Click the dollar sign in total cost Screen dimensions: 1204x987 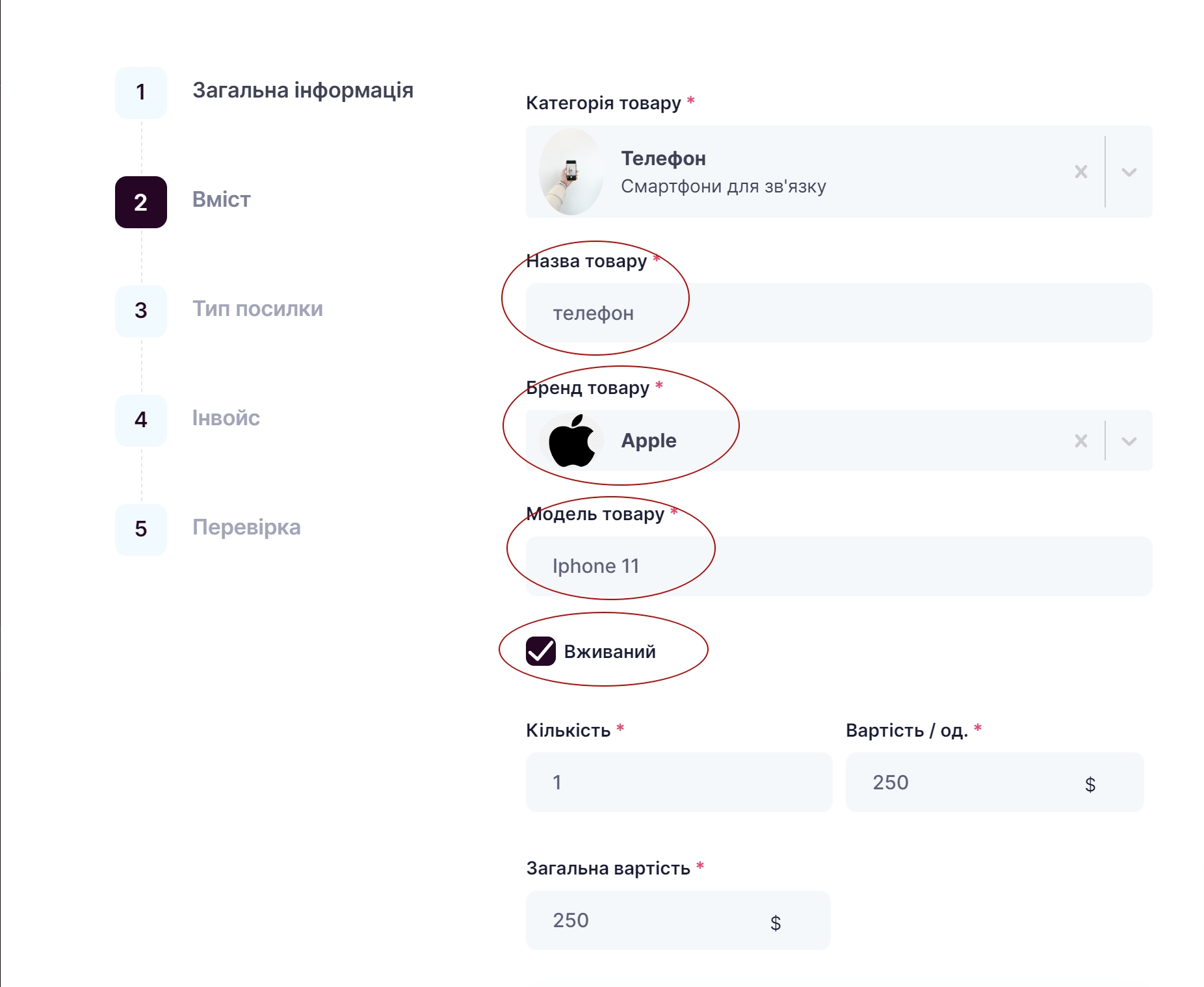pos(775,922)
